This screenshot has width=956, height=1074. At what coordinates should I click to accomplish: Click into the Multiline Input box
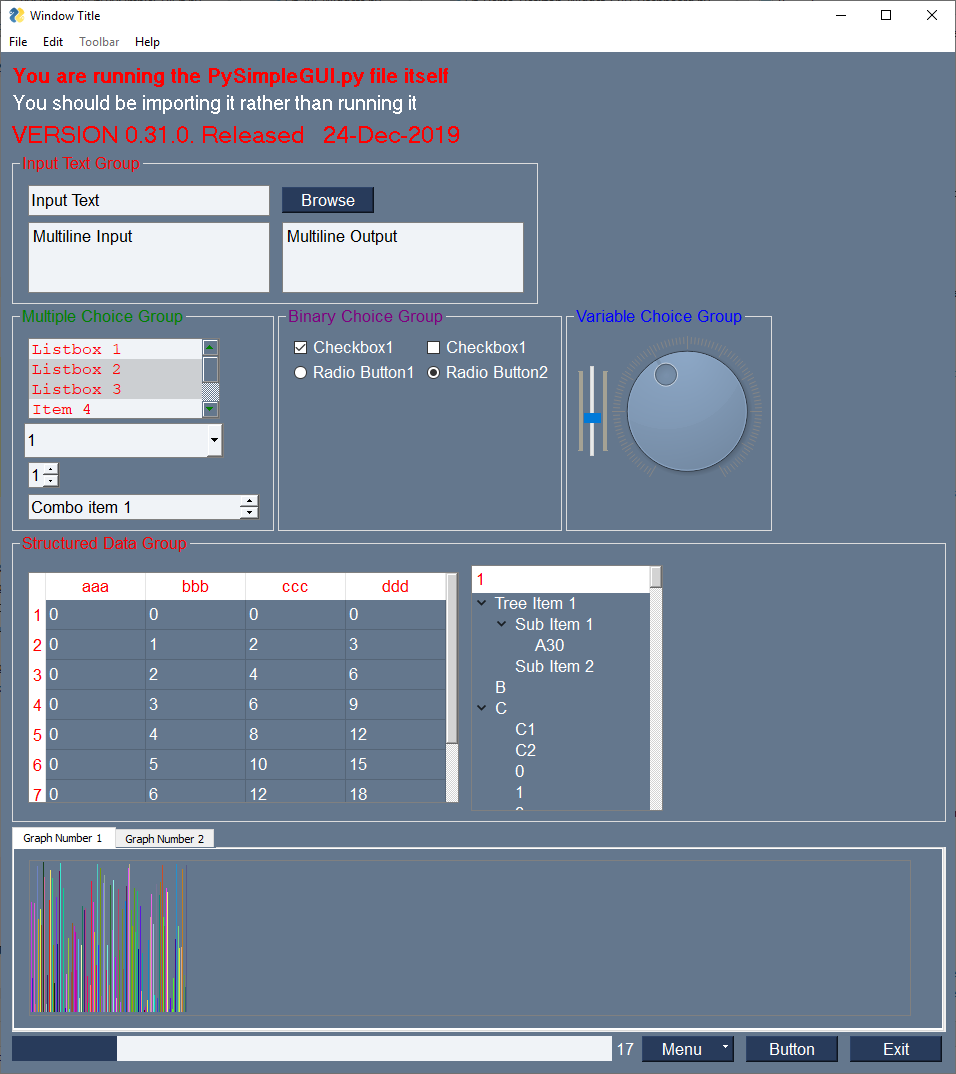tap(149, 257)
